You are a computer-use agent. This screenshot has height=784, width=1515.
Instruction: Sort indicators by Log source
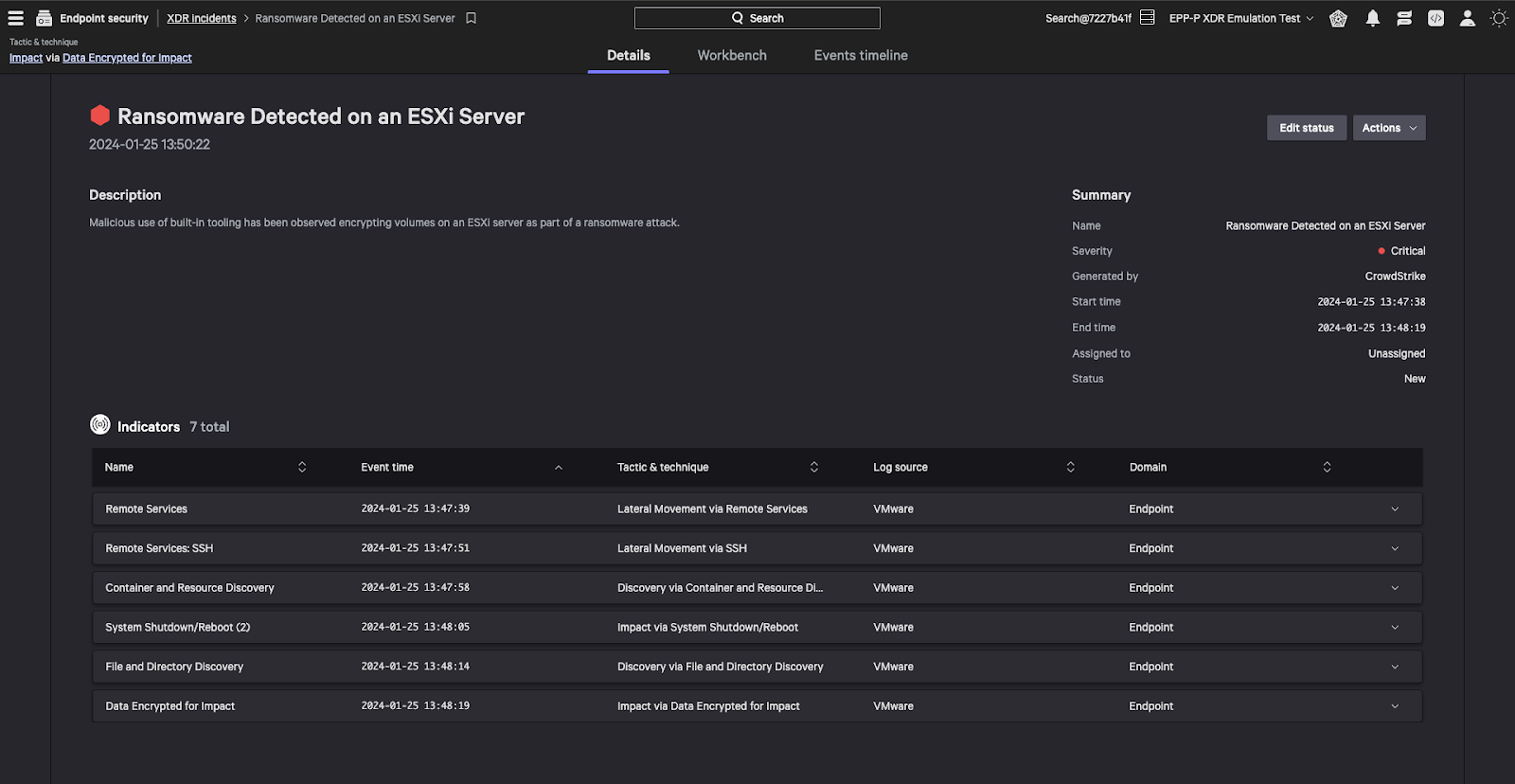coord(1071,467)
